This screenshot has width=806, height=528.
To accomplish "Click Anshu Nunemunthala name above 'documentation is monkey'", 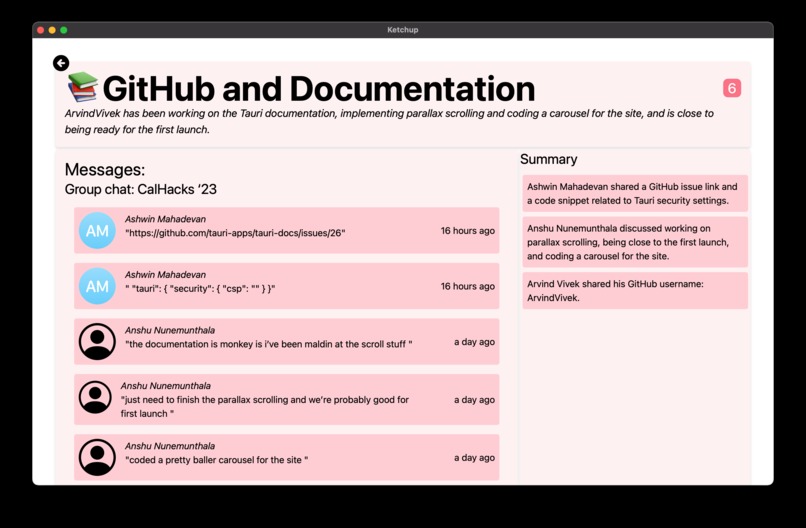I will [x=170, y=330].
